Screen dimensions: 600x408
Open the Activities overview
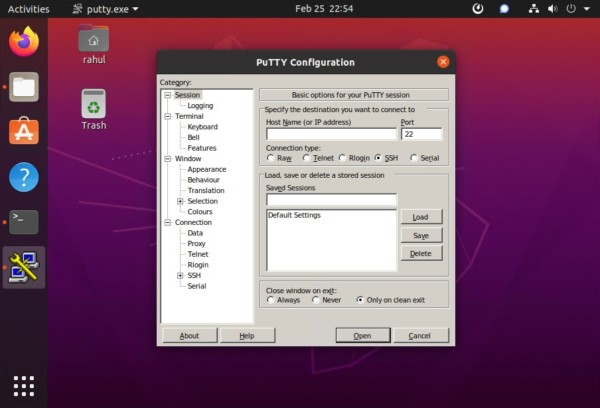(x=28, y=8)
